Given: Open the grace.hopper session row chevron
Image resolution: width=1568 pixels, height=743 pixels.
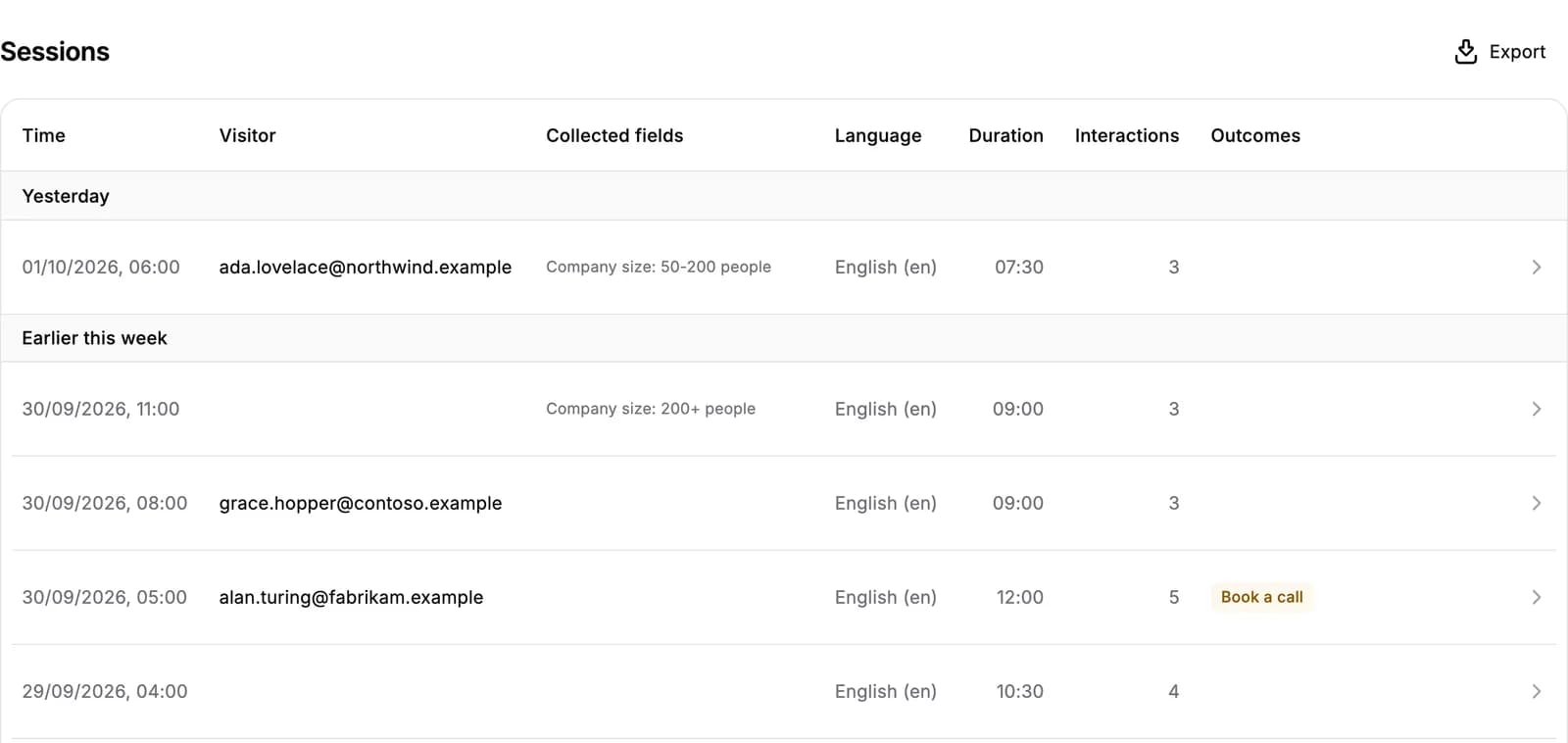Looking at the screenshot, I should 1536,503.
